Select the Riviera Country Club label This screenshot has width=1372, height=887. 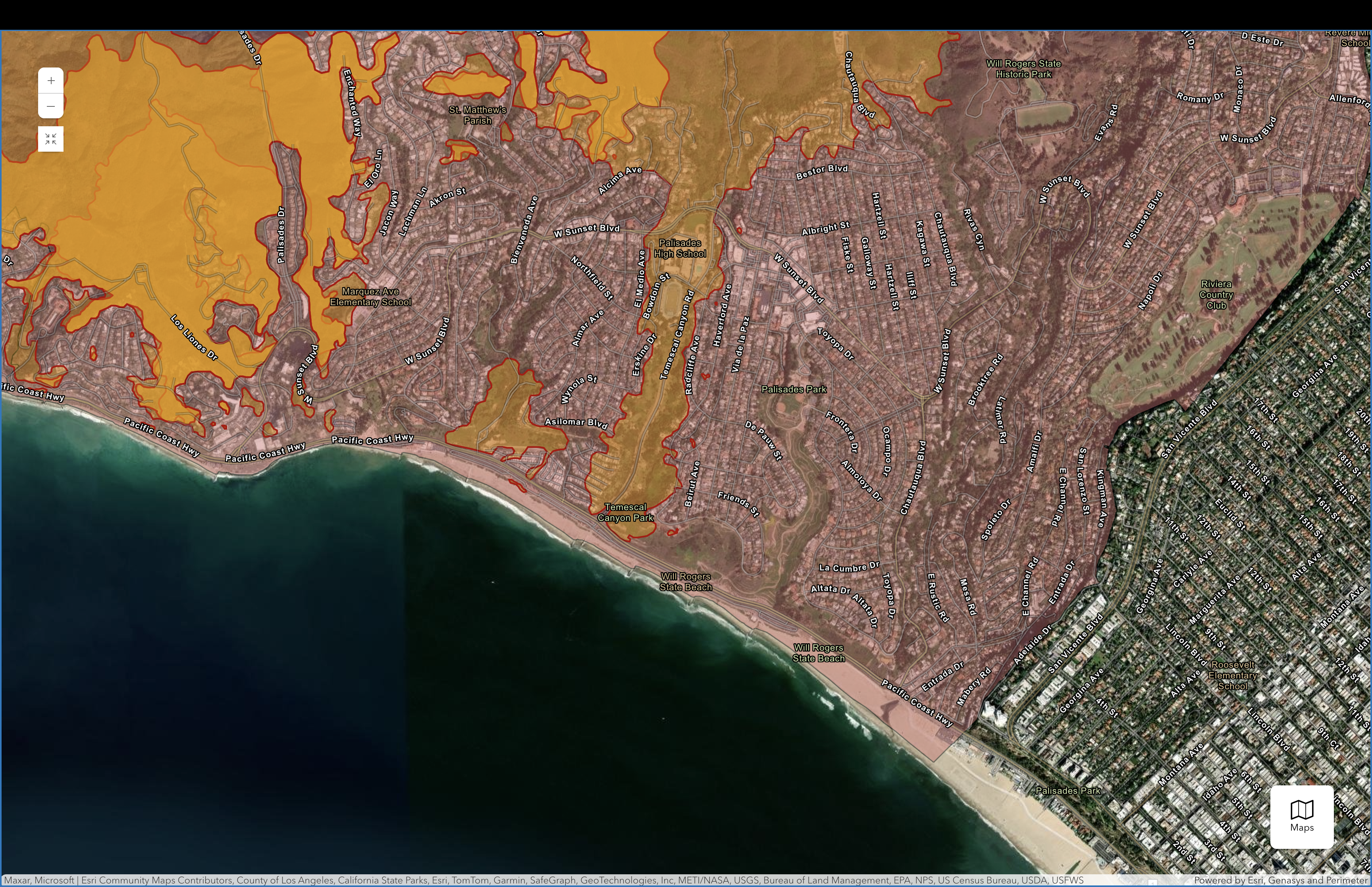[1216, 294]
